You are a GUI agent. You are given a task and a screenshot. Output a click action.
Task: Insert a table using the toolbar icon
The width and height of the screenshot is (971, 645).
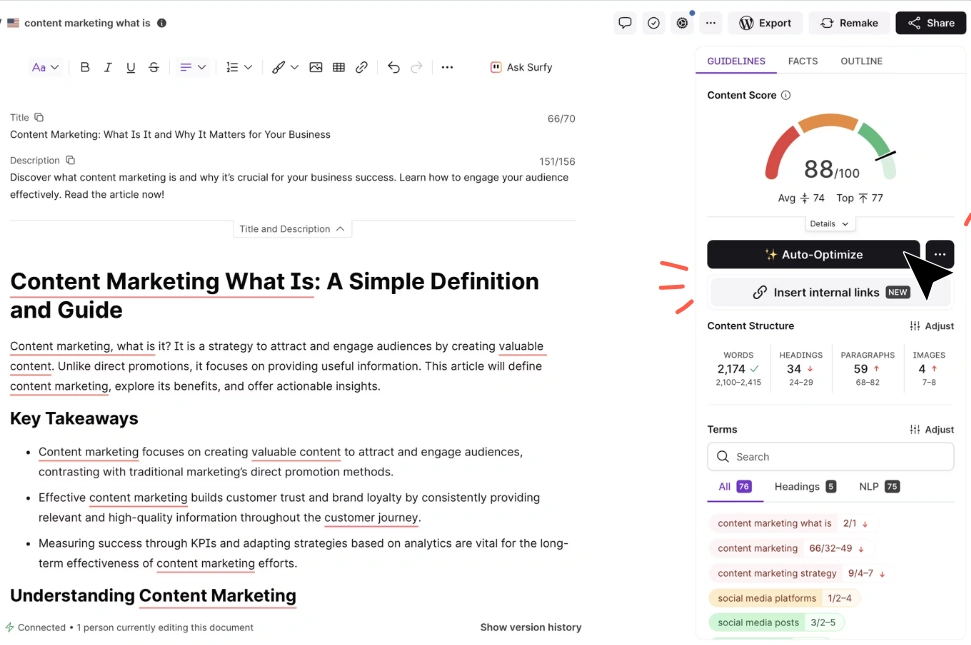pyautogui.click(x=339, y=67)
